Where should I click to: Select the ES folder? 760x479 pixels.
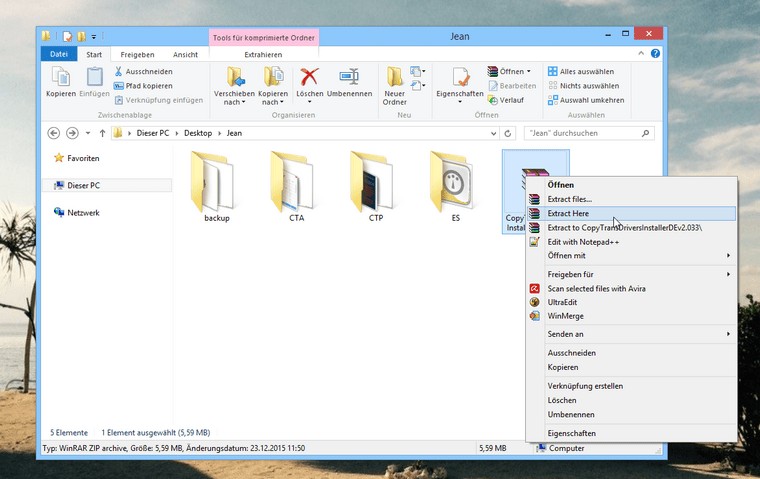(455, 187)
